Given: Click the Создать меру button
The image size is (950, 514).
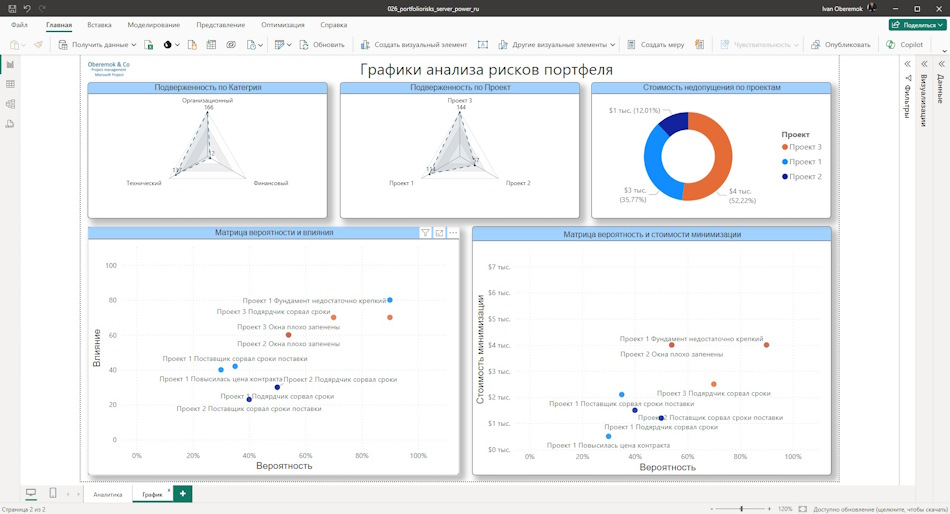Looking at the screenshot, I should click(656, 45).
